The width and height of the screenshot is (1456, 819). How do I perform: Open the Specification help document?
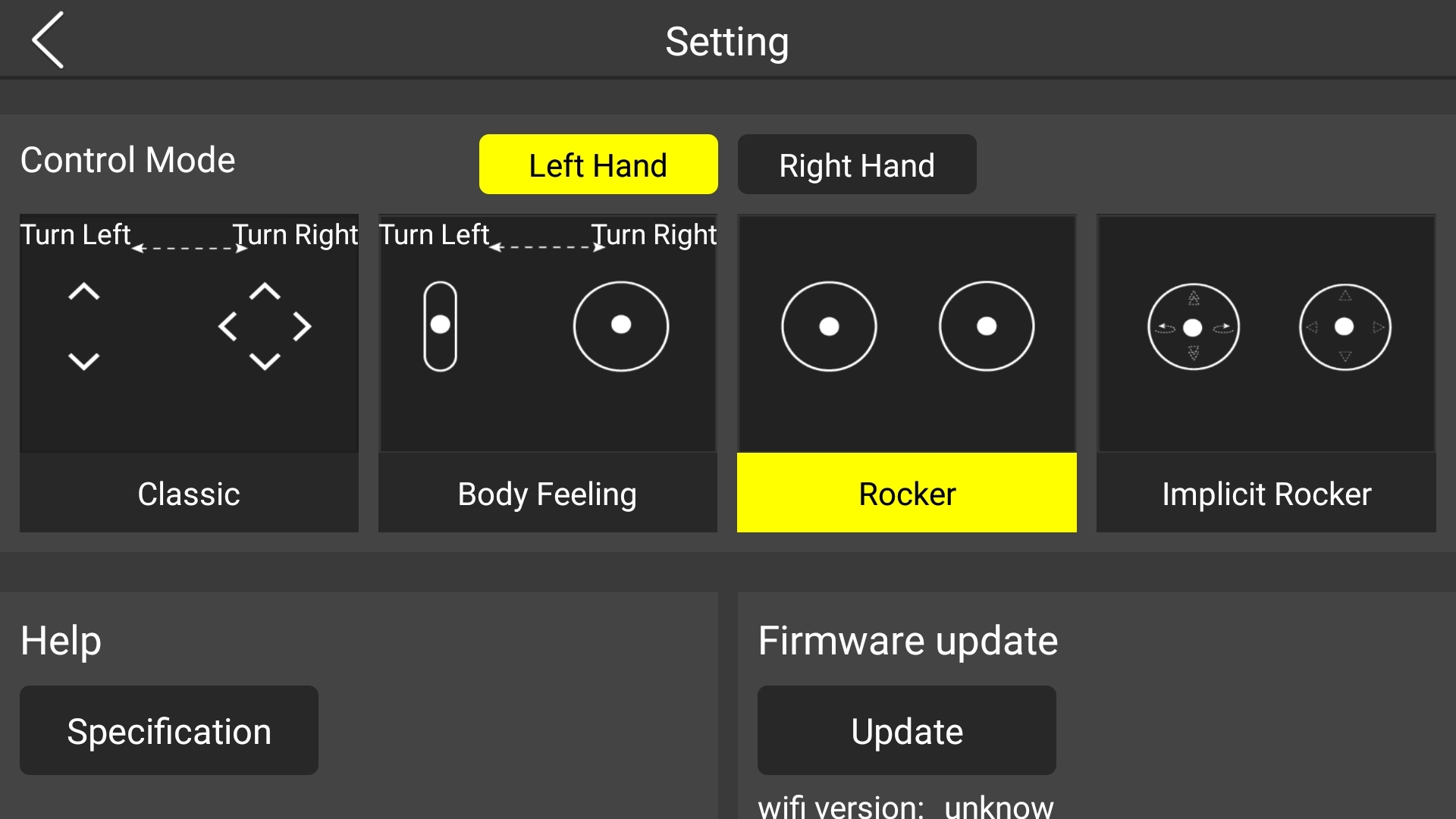169,731
